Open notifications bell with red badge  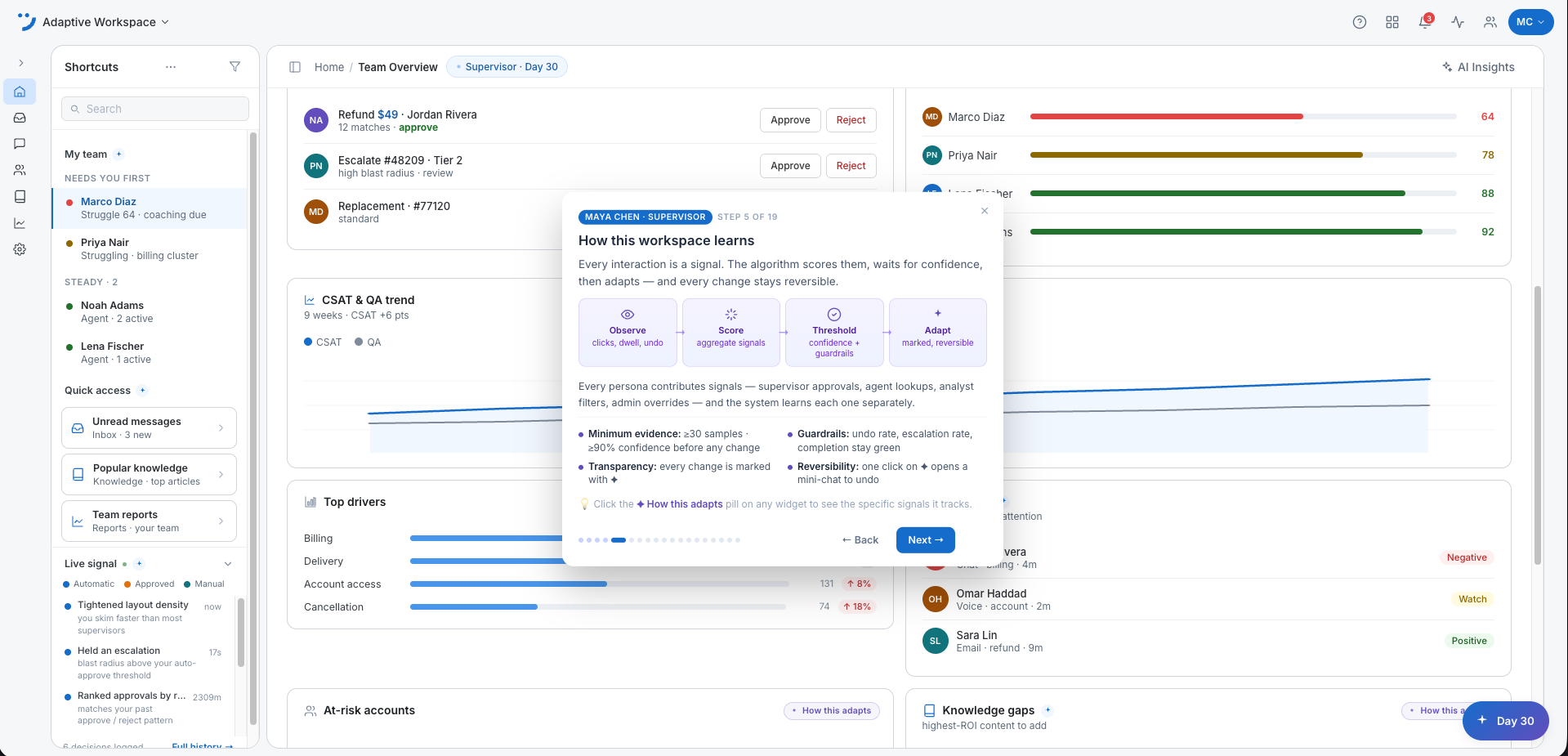pyautogui.click(x=1425, y=22)
